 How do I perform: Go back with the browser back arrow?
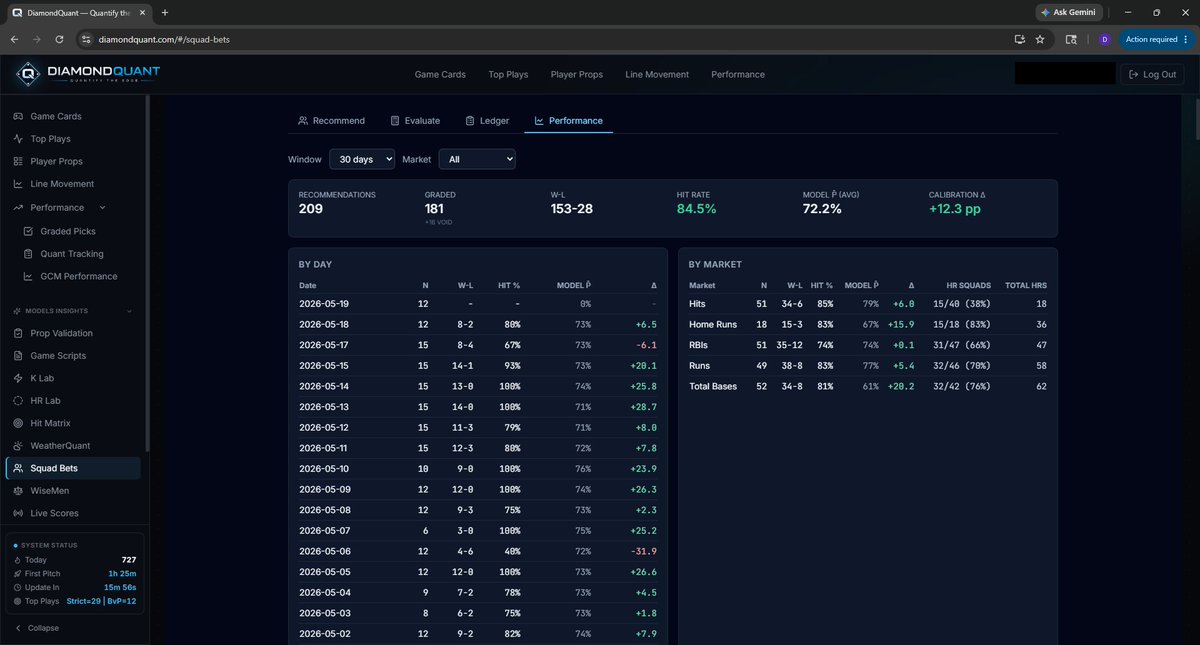tap(14, 40)
